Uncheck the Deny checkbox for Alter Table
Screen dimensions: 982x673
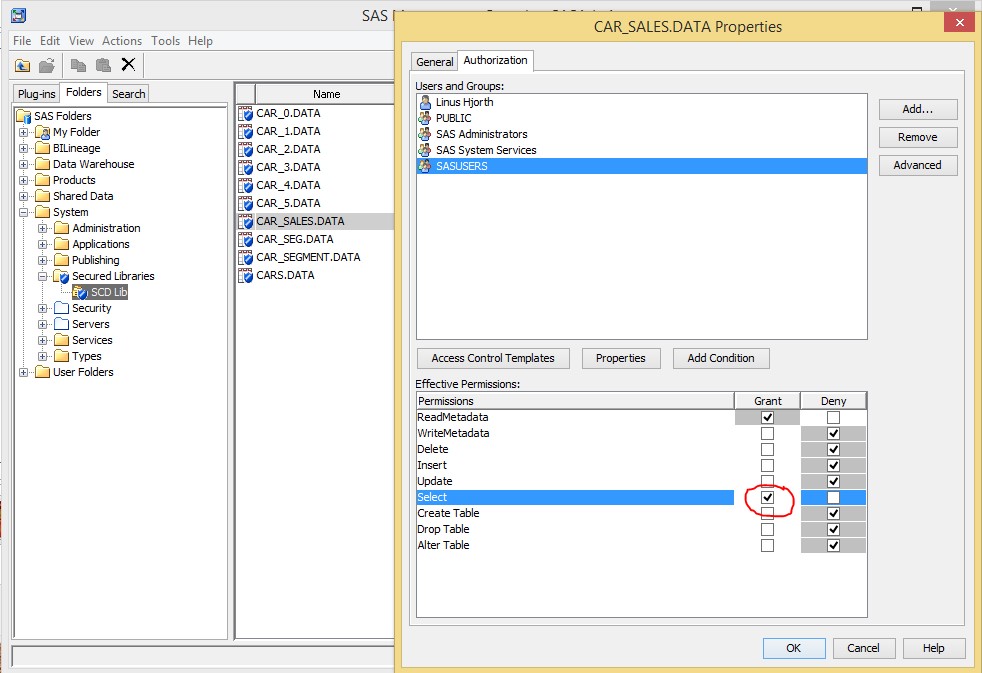[833, 545]
